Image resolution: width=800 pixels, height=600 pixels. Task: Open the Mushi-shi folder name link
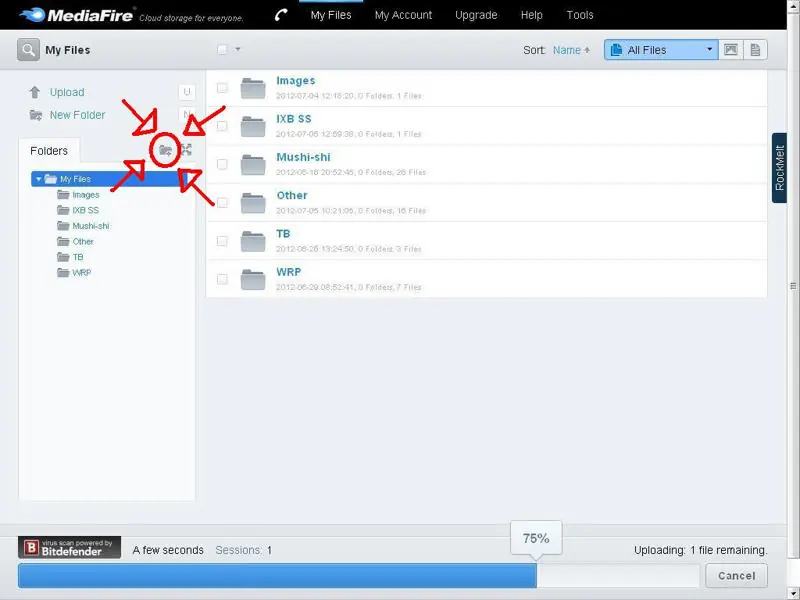[x=304, y=157]
